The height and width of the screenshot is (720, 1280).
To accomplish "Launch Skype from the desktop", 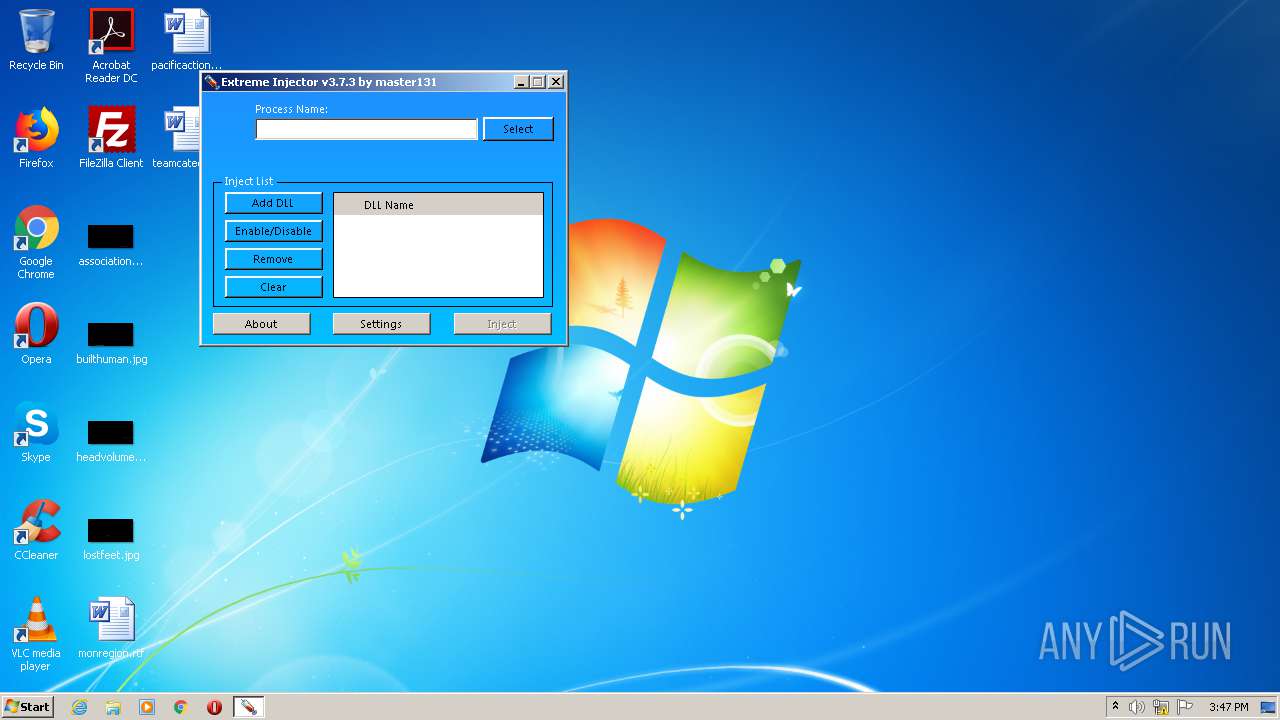I will [x=36, y=432].
